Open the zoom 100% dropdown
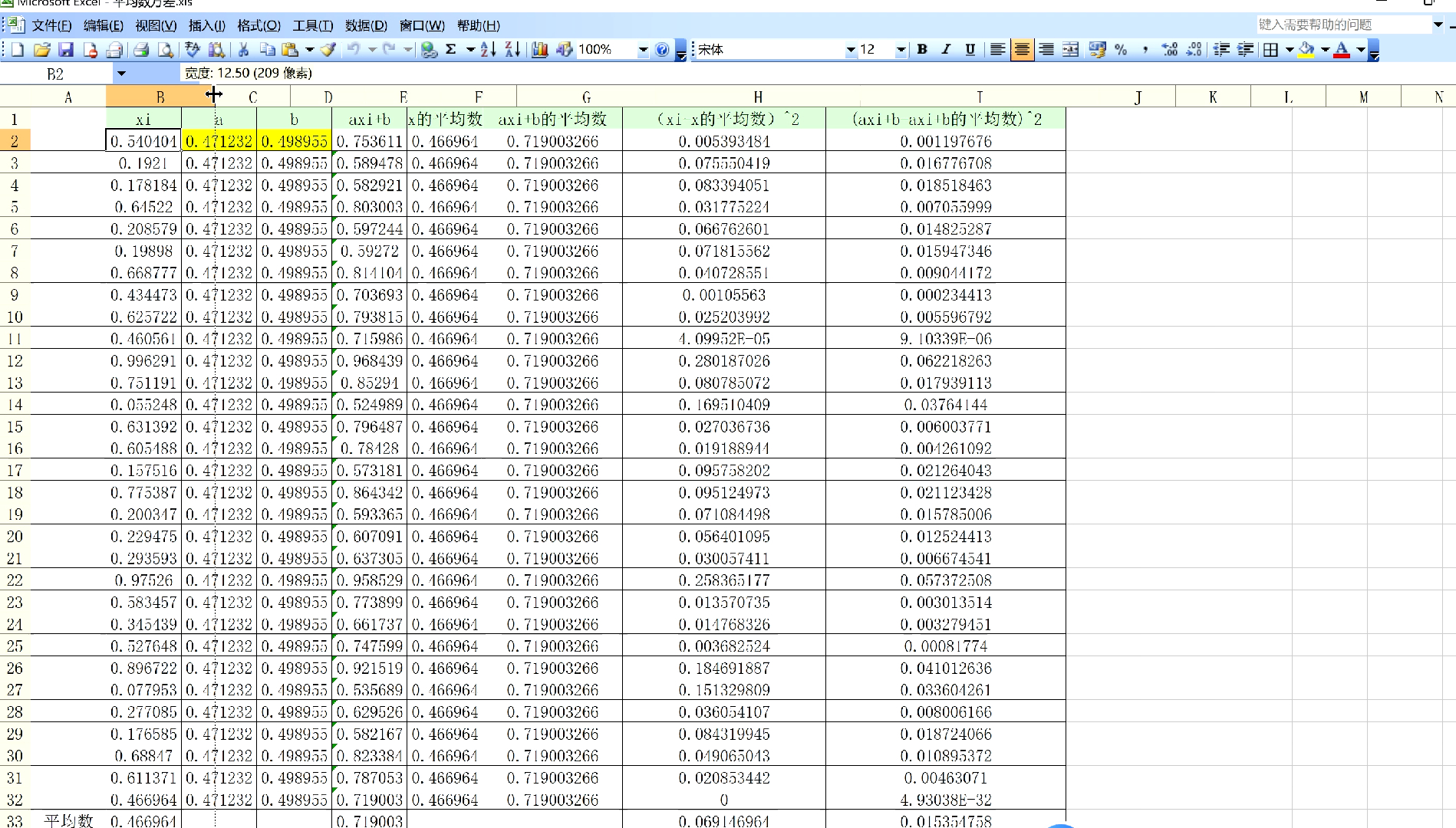The image size is (1456, 828). tap(643, 50)
